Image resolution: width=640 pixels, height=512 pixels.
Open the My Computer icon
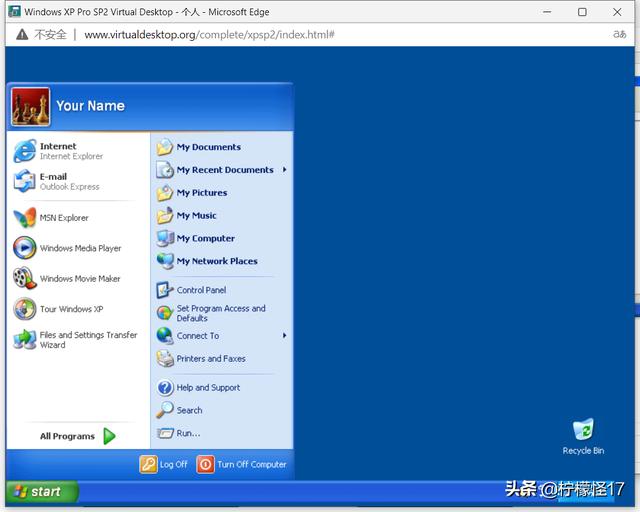[x=165, y=238]
